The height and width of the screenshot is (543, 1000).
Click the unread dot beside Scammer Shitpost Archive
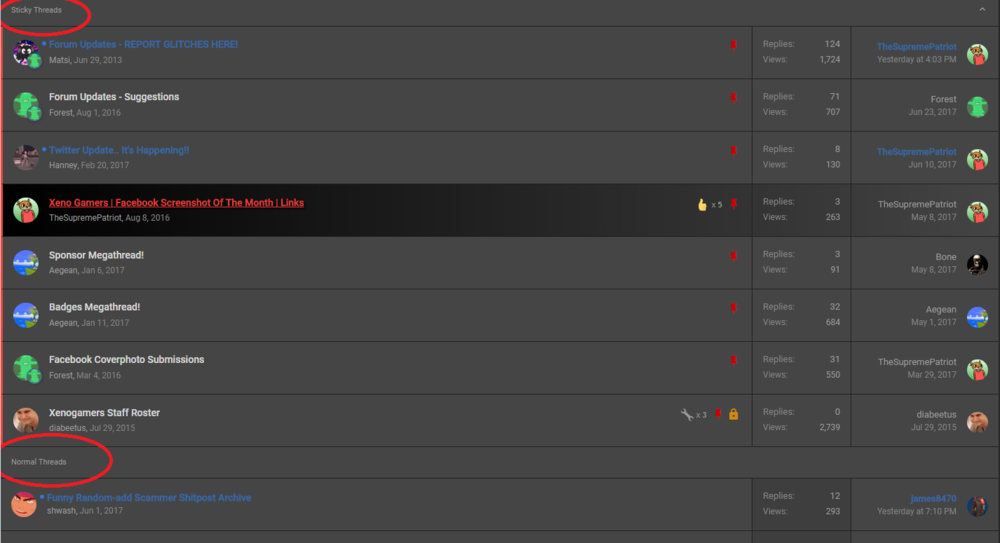pos(42,496)
